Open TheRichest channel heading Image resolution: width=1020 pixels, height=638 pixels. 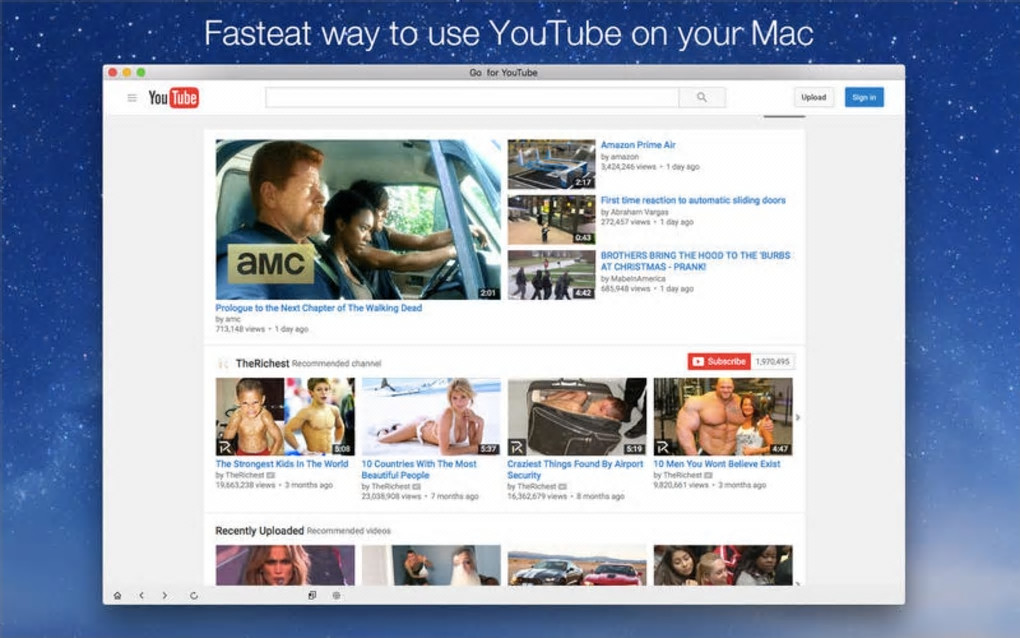click(x=262, y=364)
